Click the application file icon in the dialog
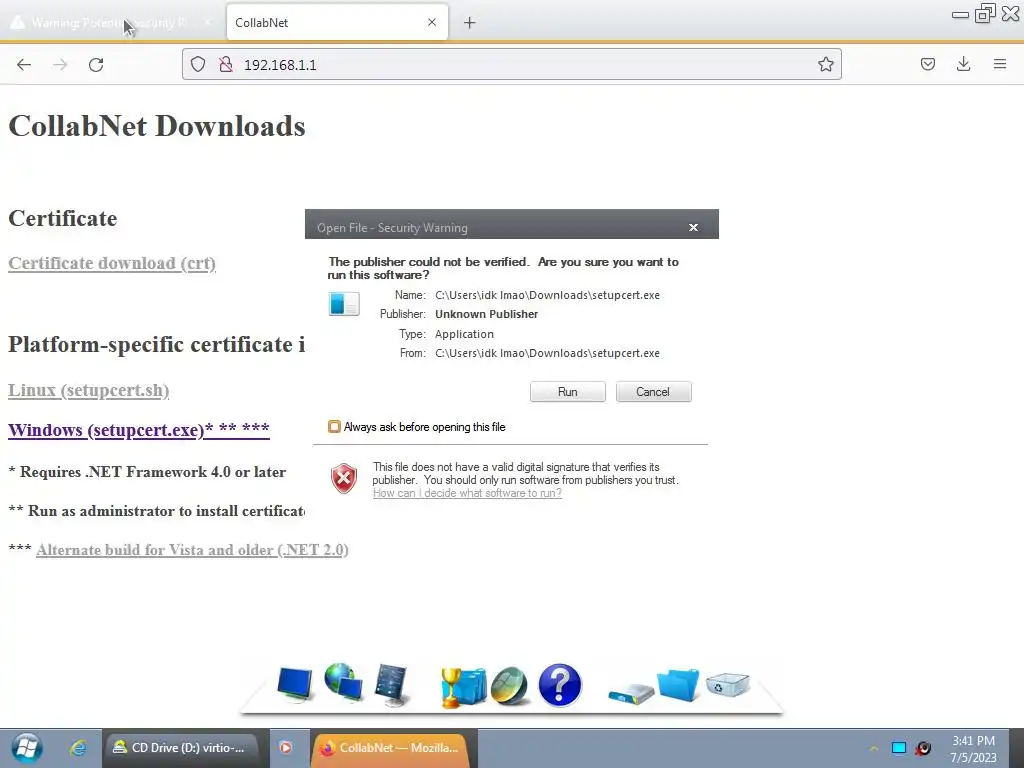The width and height of the screenshot is (1024, 768). (344, 304)
